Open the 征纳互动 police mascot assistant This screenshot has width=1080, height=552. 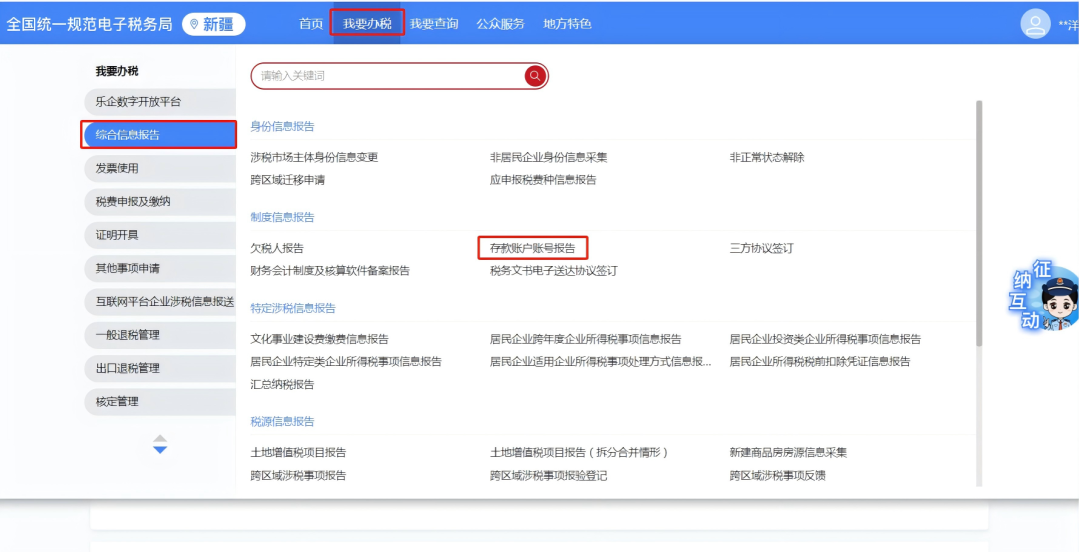point(1044,295)
